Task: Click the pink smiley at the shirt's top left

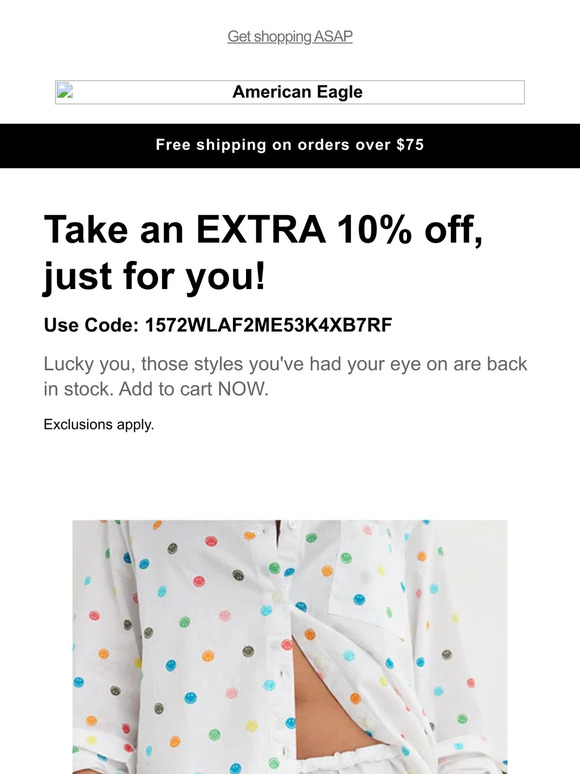Action: (x=211, y=541)
